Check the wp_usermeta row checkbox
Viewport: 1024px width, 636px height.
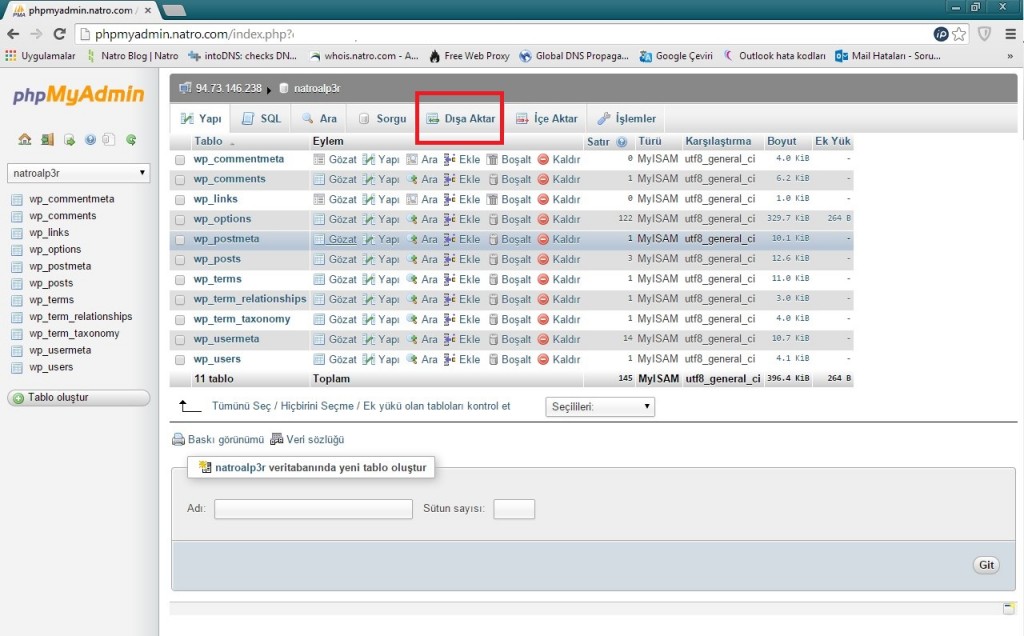tap(180, 340)
